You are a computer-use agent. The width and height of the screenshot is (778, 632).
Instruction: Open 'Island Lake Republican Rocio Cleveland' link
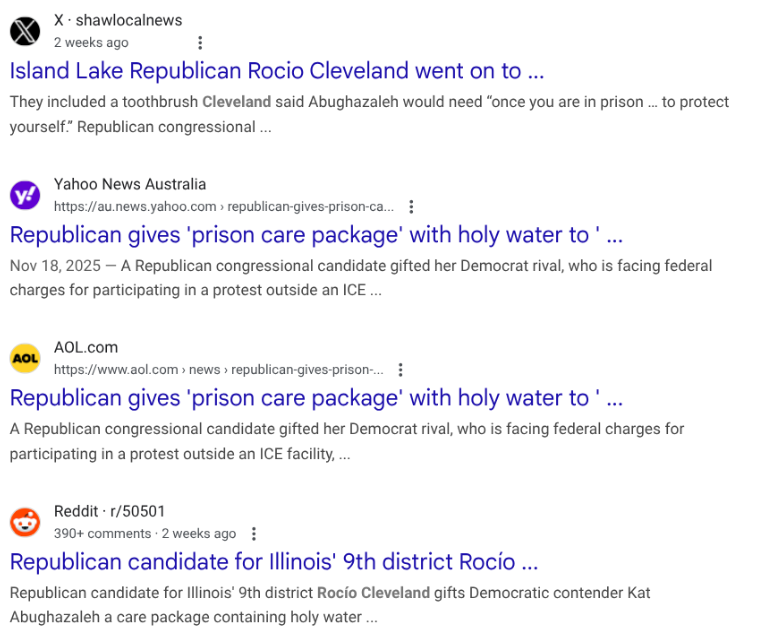coord(277,71)
